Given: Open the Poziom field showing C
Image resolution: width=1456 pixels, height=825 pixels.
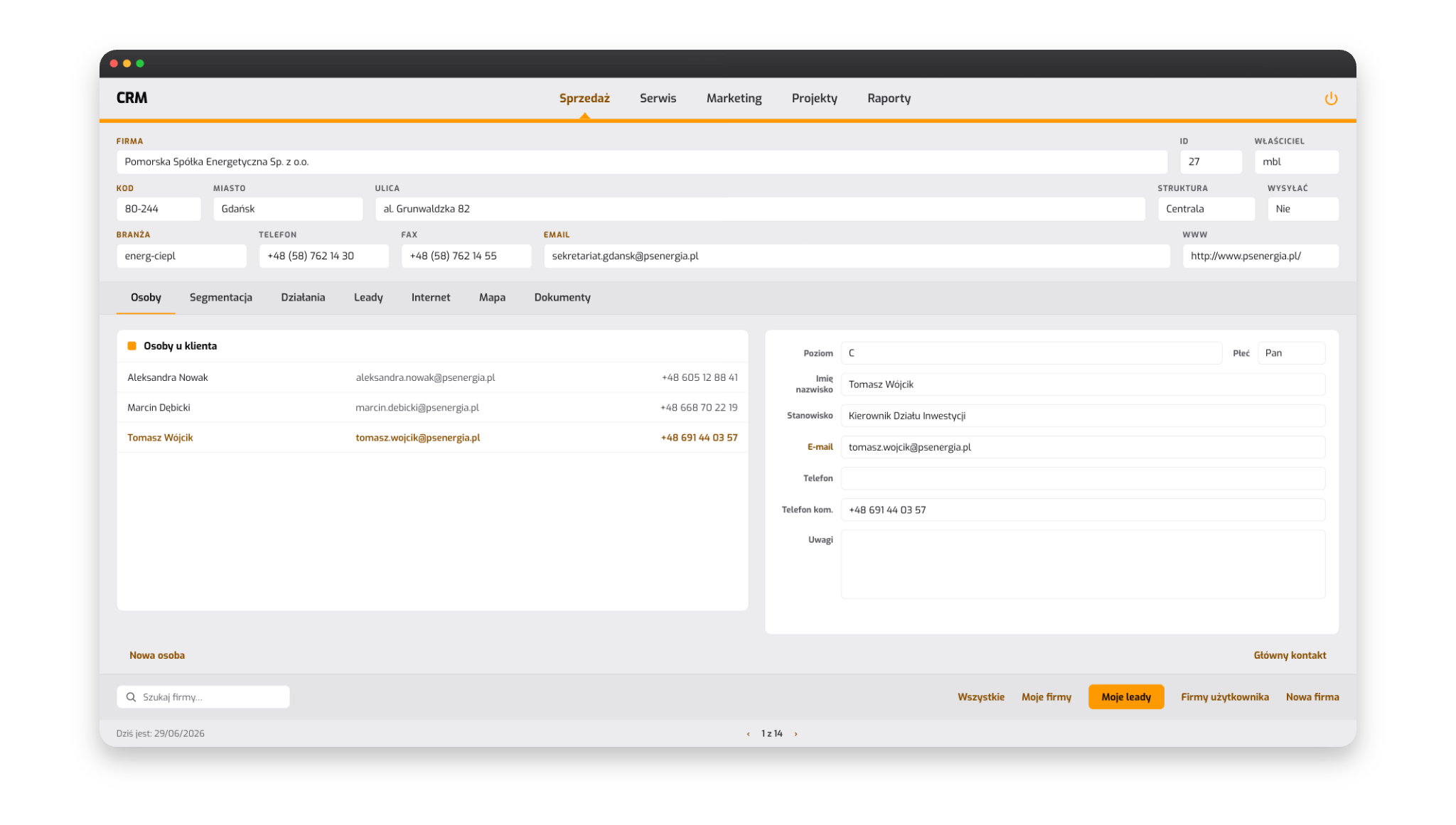Looking at the screenshot, I should 1031,353.
